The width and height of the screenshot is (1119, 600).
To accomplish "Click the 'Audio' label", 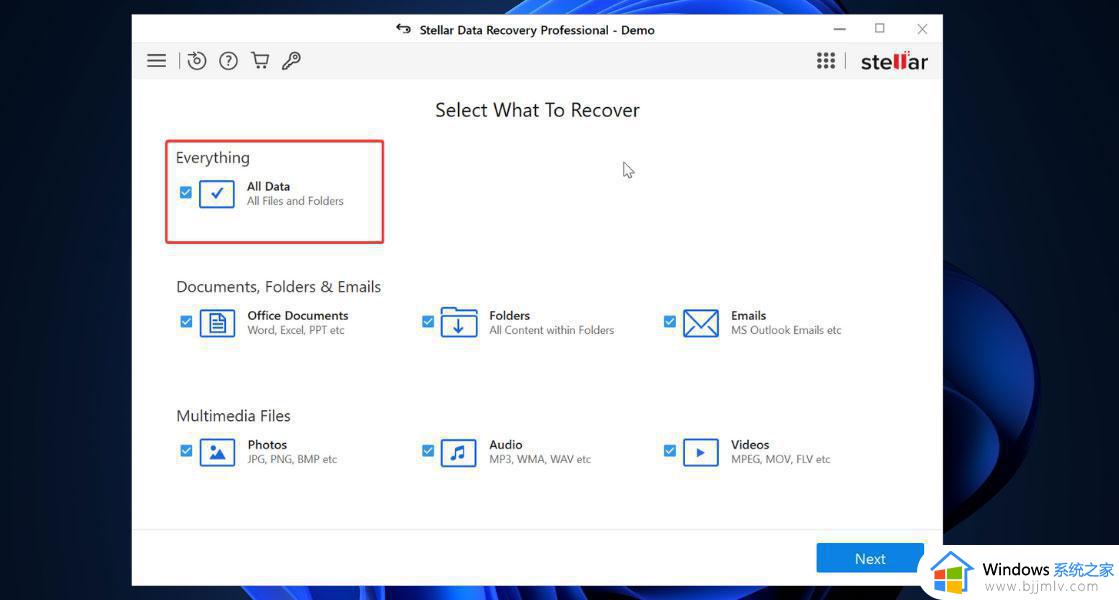I will (x=506, y=444).
